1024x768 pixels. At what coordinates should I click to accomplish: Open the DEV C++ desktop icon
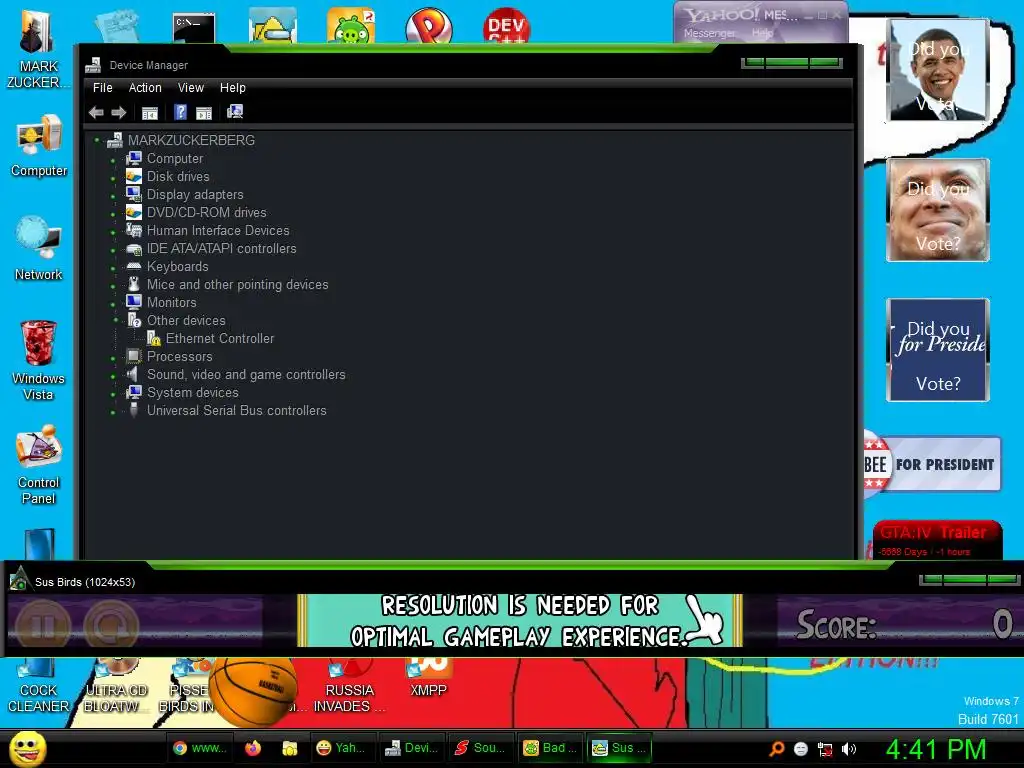(x=506, y=26)
